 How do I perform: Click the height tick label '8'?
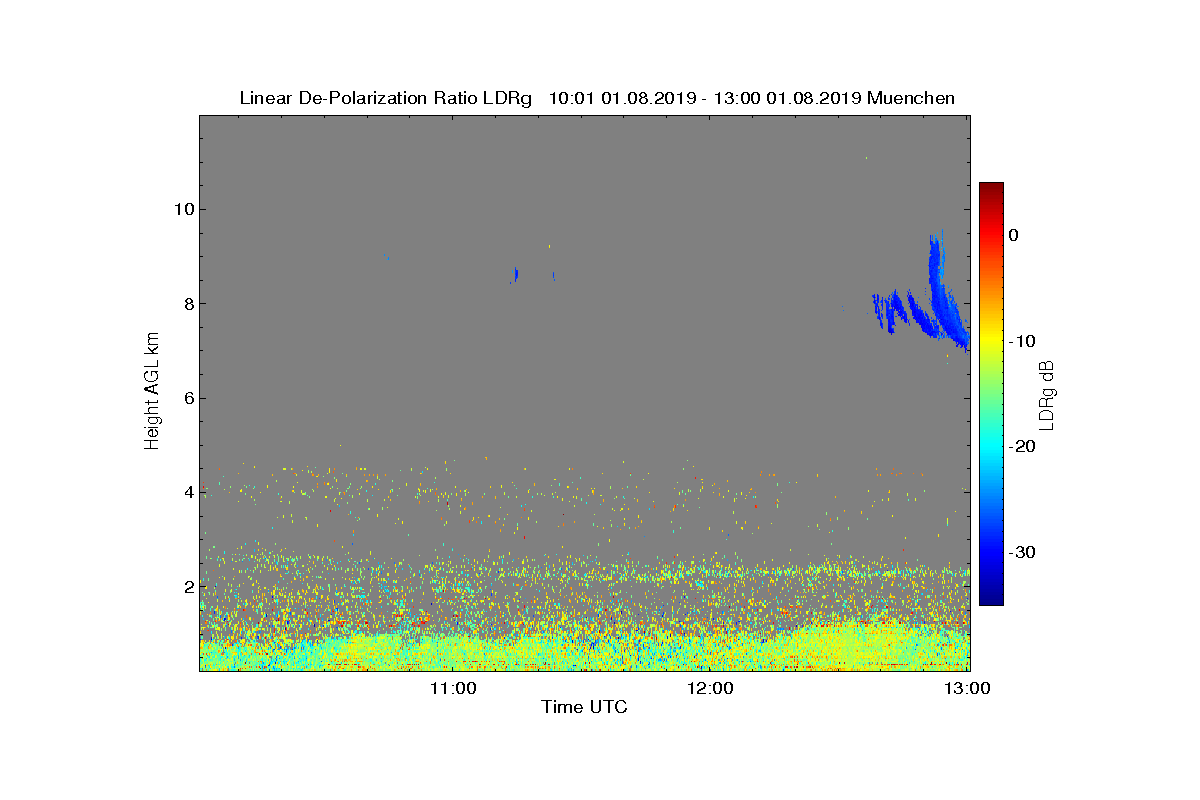189,304
